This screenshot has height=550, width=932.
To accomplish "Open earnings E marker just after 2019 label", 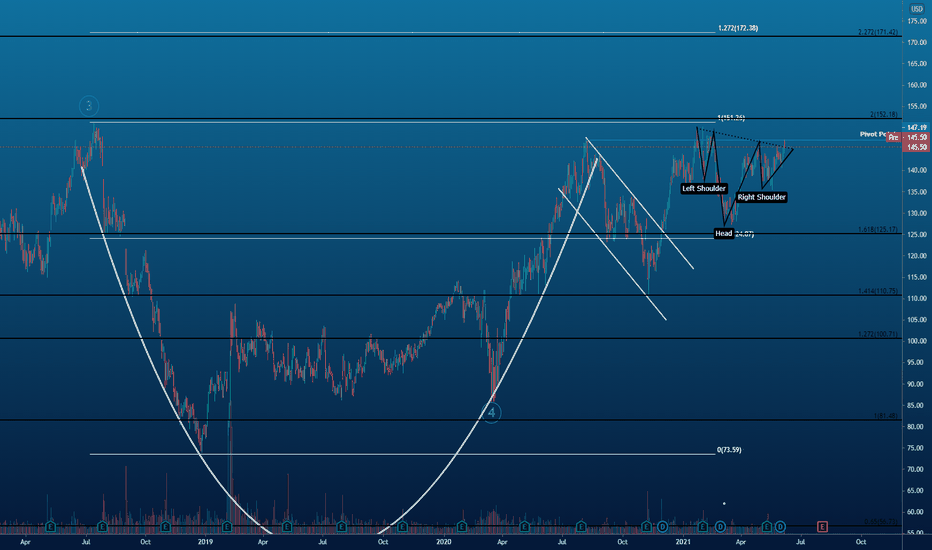I will click(x=226, y=527).
